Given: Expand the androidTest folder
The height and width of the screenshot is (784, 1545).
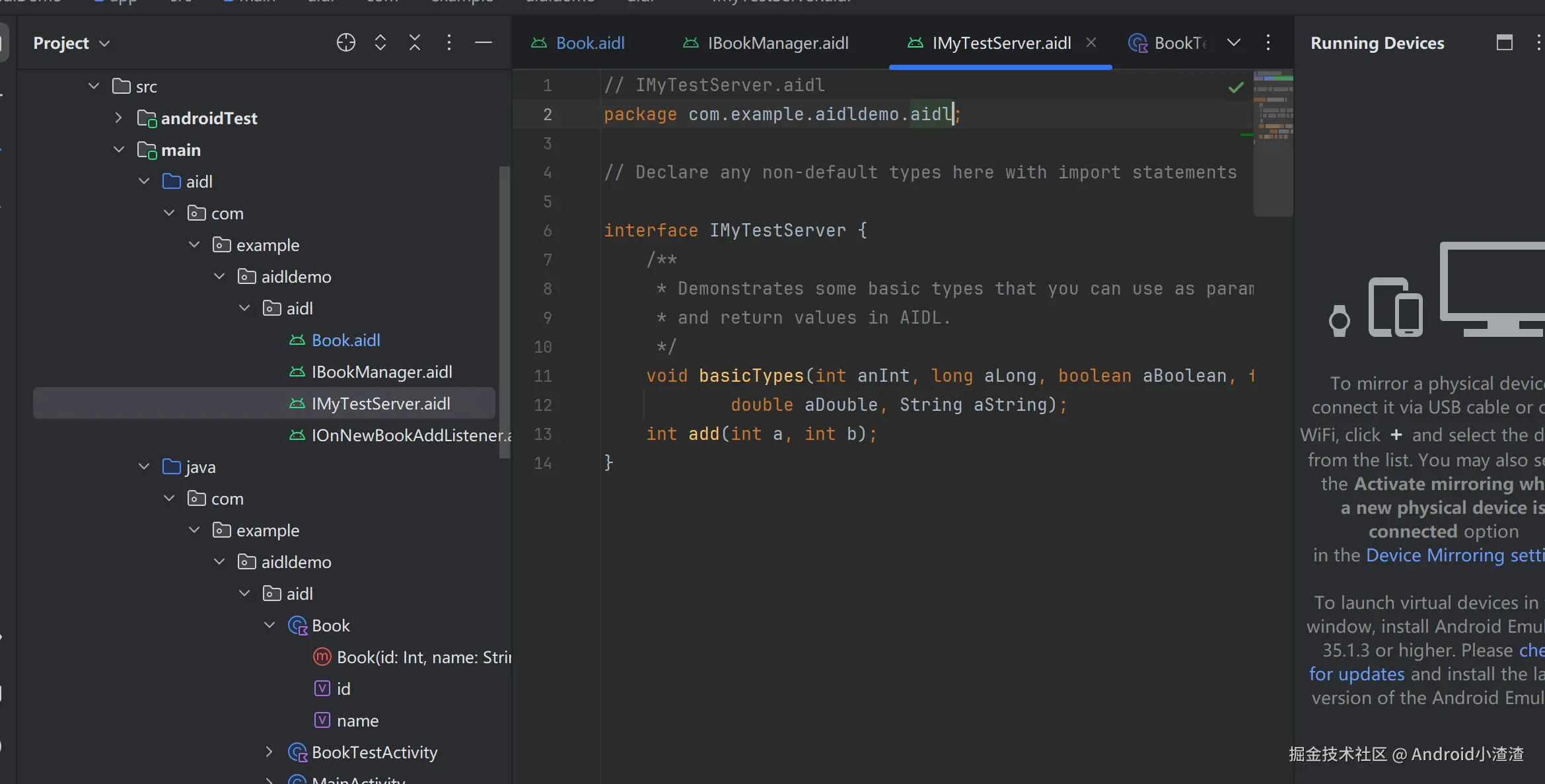Looking at the screenshot, I should 118,118.
